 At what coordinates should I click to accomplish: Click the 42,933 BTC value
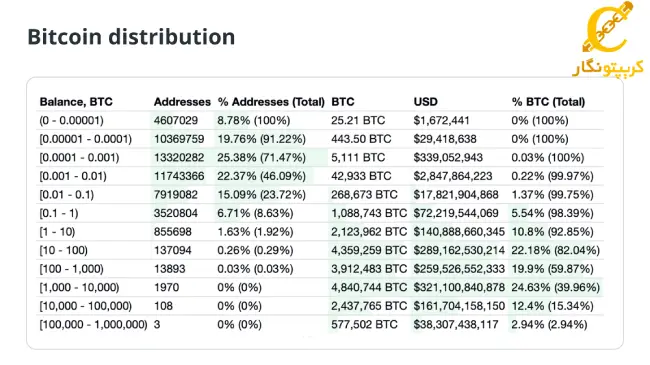361,176
